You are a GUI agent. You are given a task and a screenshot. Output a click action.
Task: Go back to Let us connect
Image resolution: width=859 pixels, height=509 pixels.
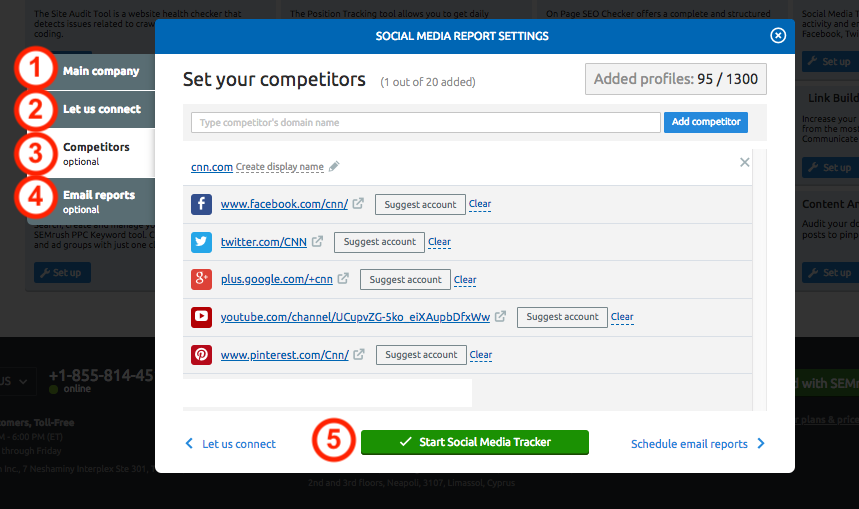(x=231, y=444)
